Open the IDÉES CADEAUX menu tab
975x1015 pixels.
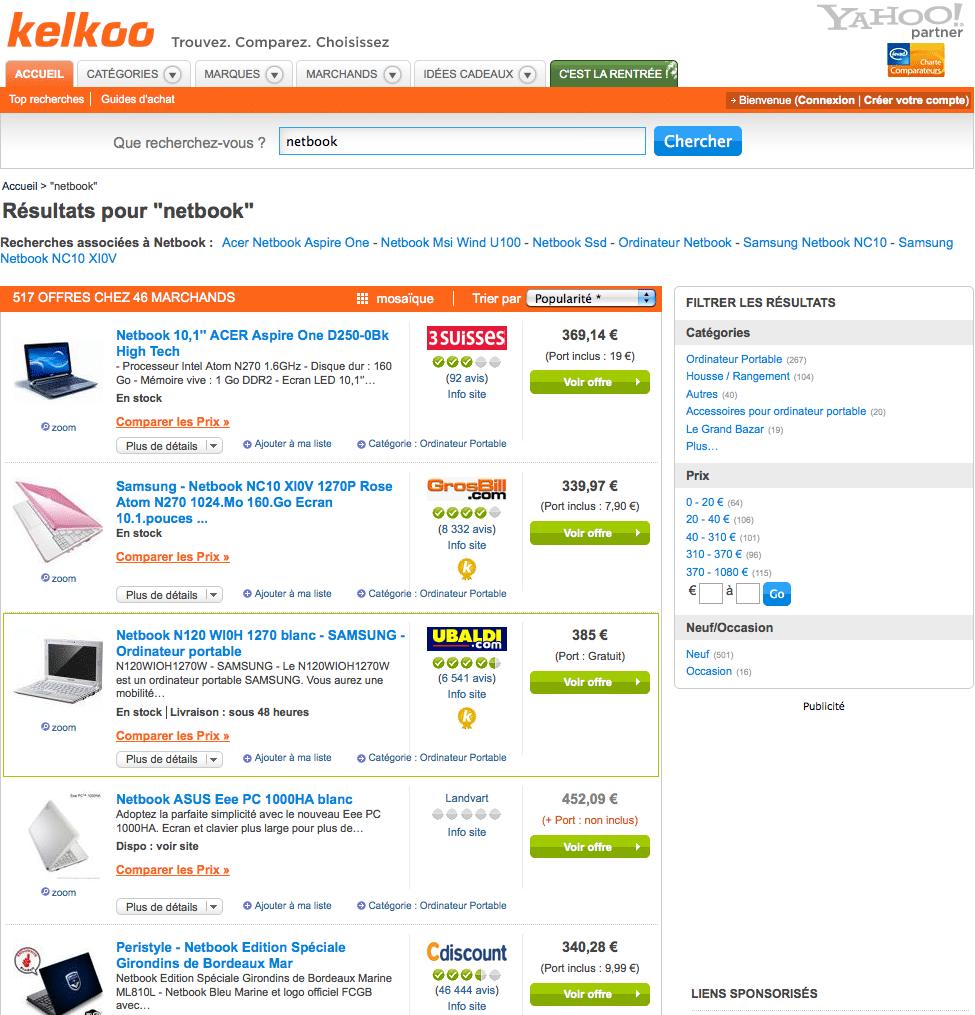478,74
